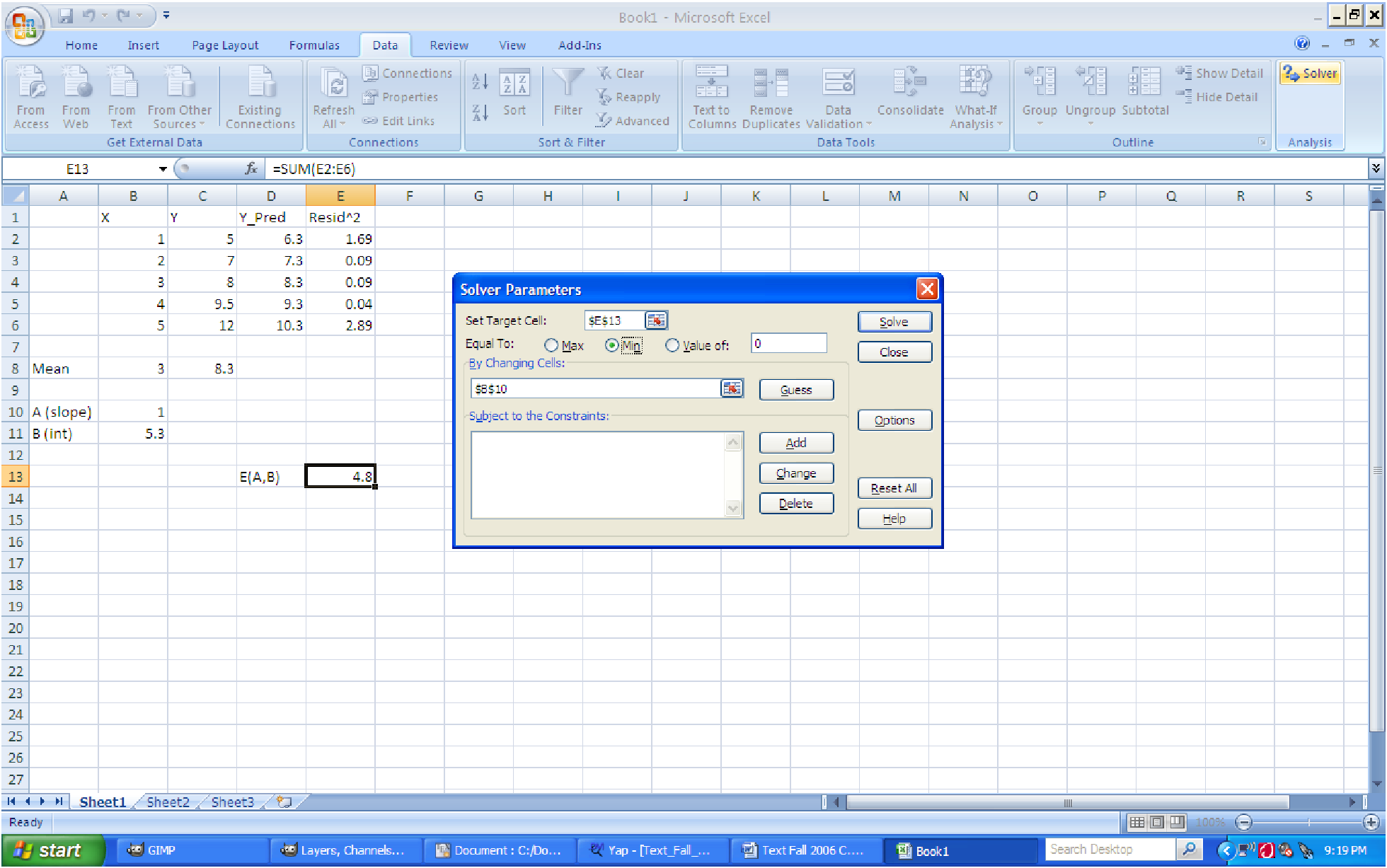Click the Solve button in Solver Parameters
The image size is (1387, 868).
[893, 321]
